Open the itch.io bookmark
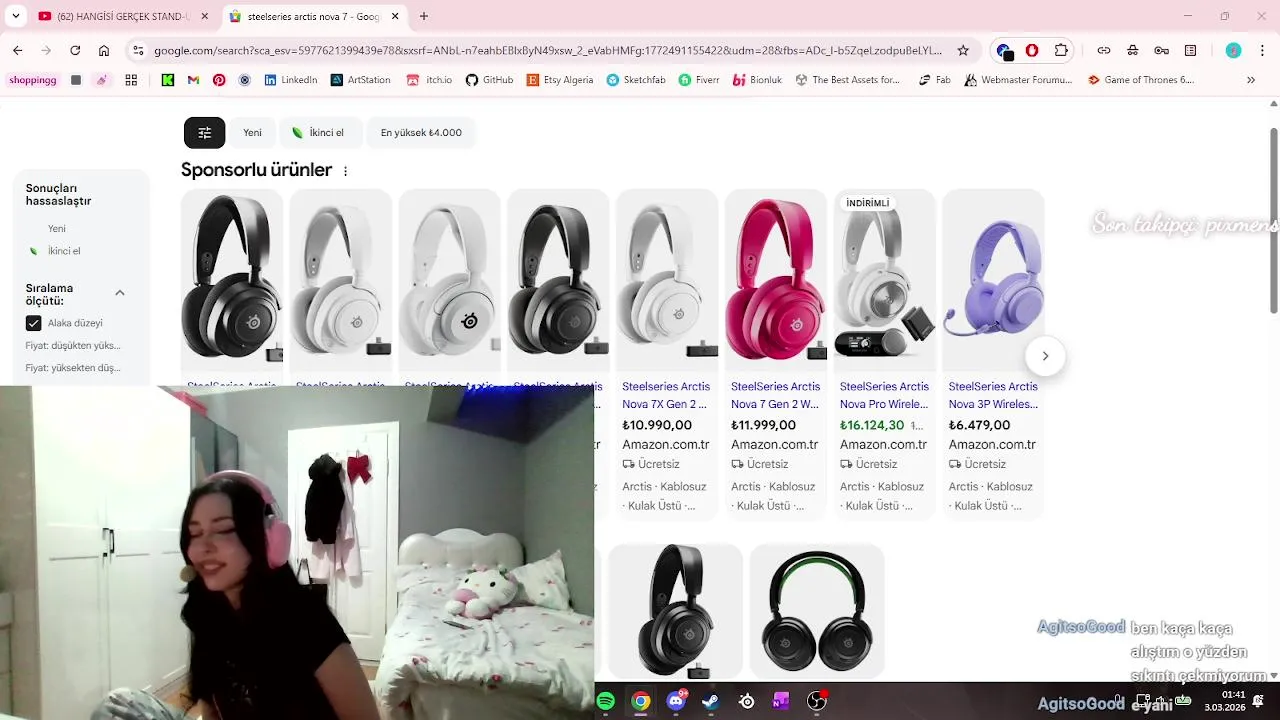 (x=429, y=80)
